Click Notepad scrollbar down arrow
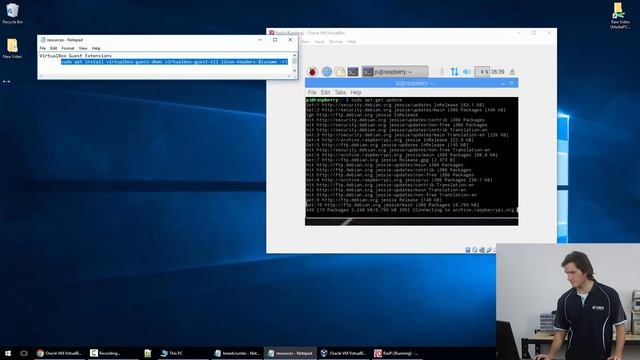The height and width of the screenshot is (360, 640). pos(294,71)
